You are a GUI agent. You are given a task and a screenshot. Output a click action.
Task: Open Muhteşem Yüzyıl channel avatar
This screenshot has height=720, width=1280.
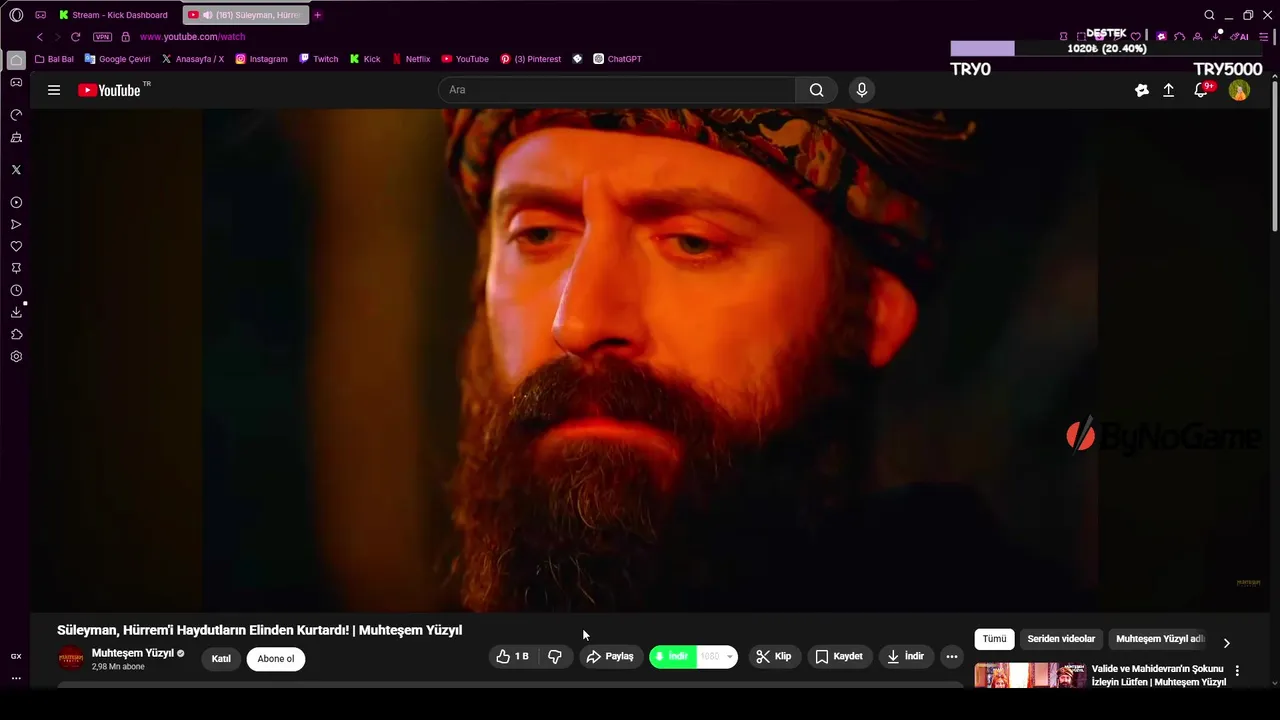click(x=71, y=658)
